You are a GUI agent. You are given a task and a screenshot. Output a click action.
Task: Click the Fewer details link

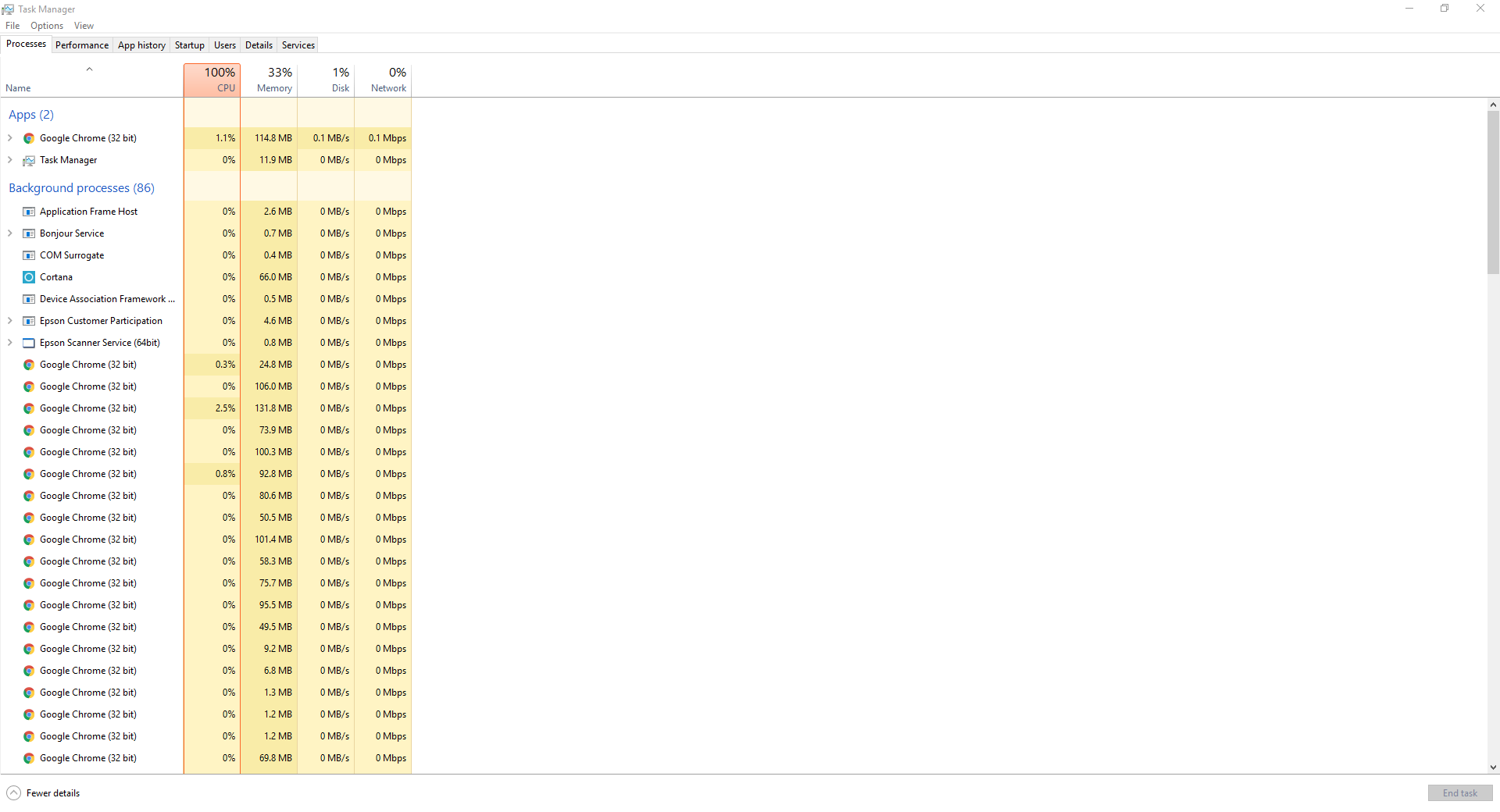pos(53,793)
